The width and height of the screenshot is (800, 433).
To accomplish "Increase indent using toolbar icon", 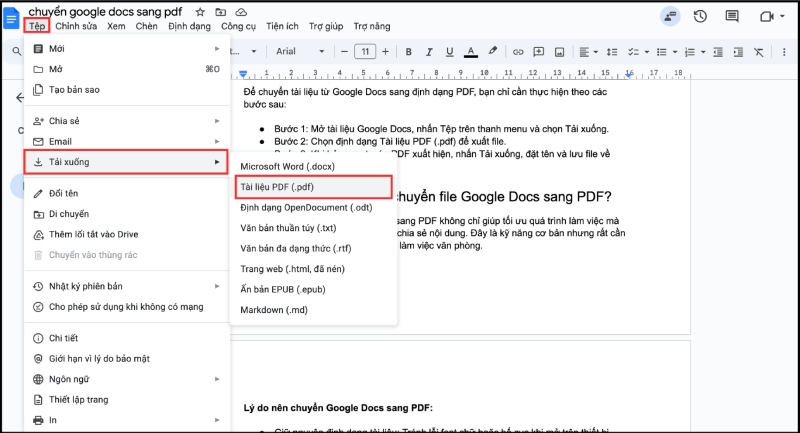I will 738,52.
